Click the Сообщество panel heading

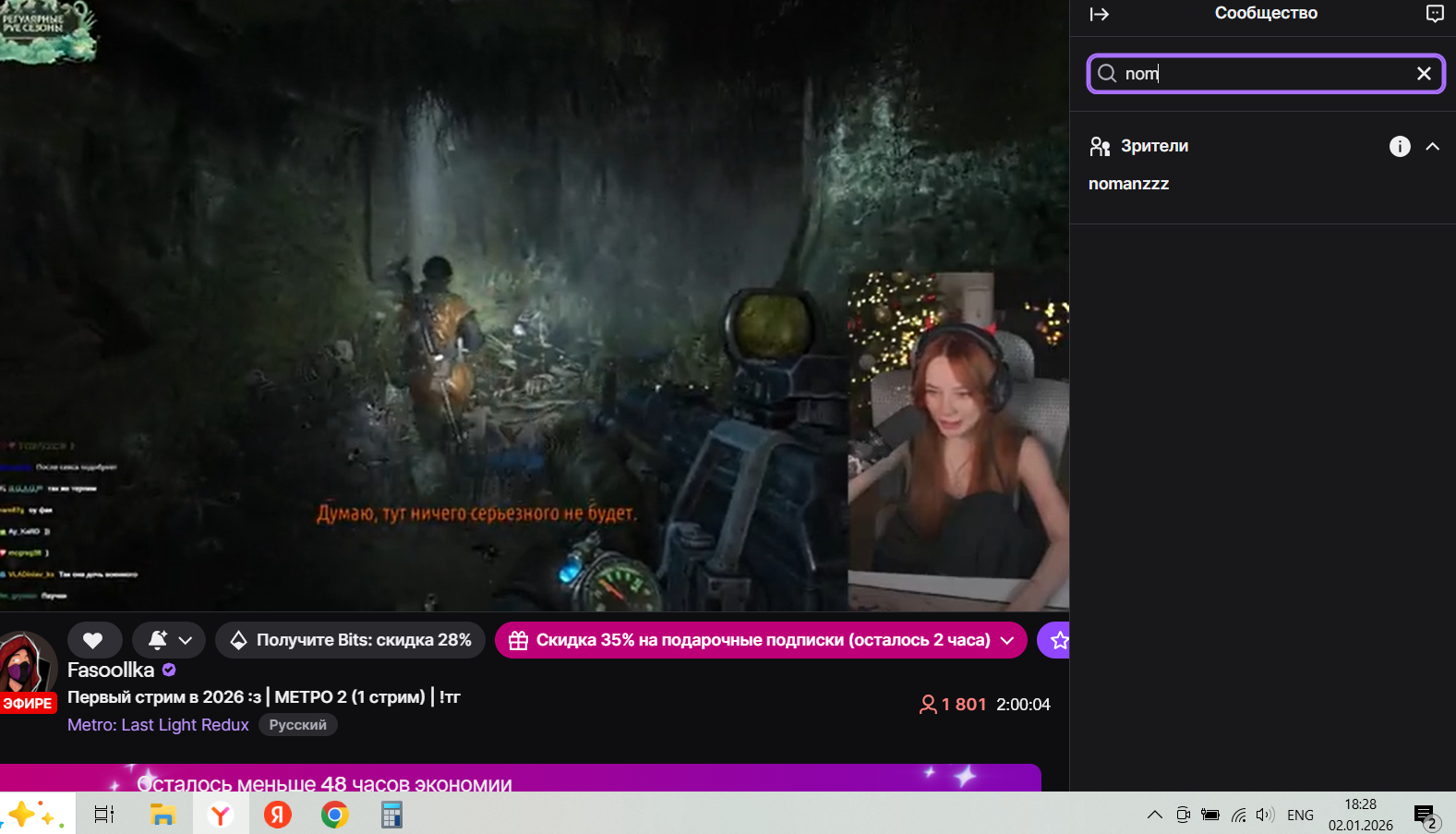coord(1266,13)
